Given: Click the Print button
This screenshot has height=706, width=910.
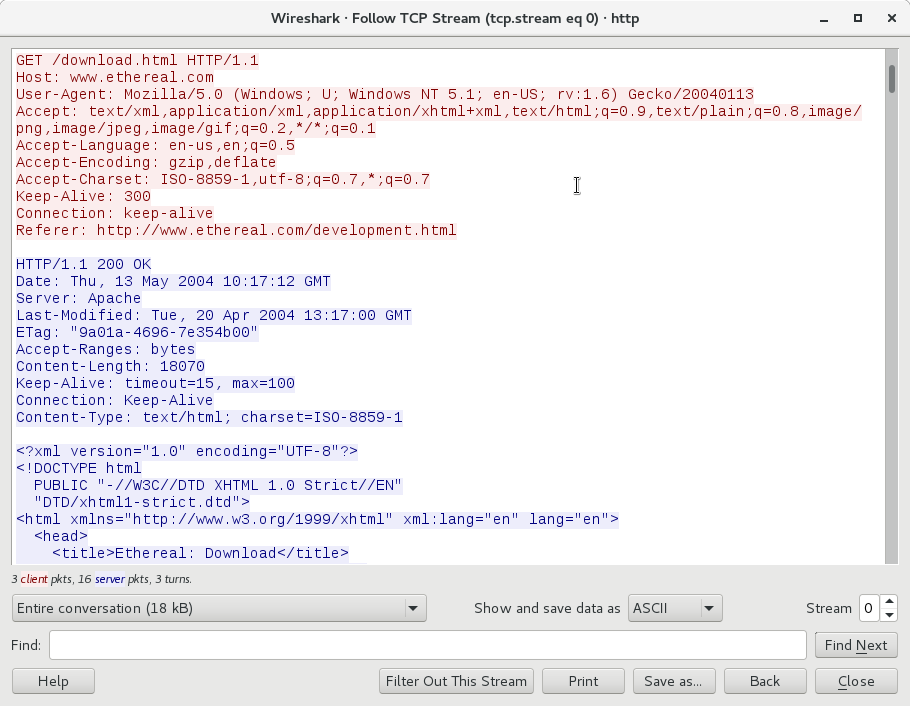Looking at the screenshot, I should [583, 681].
